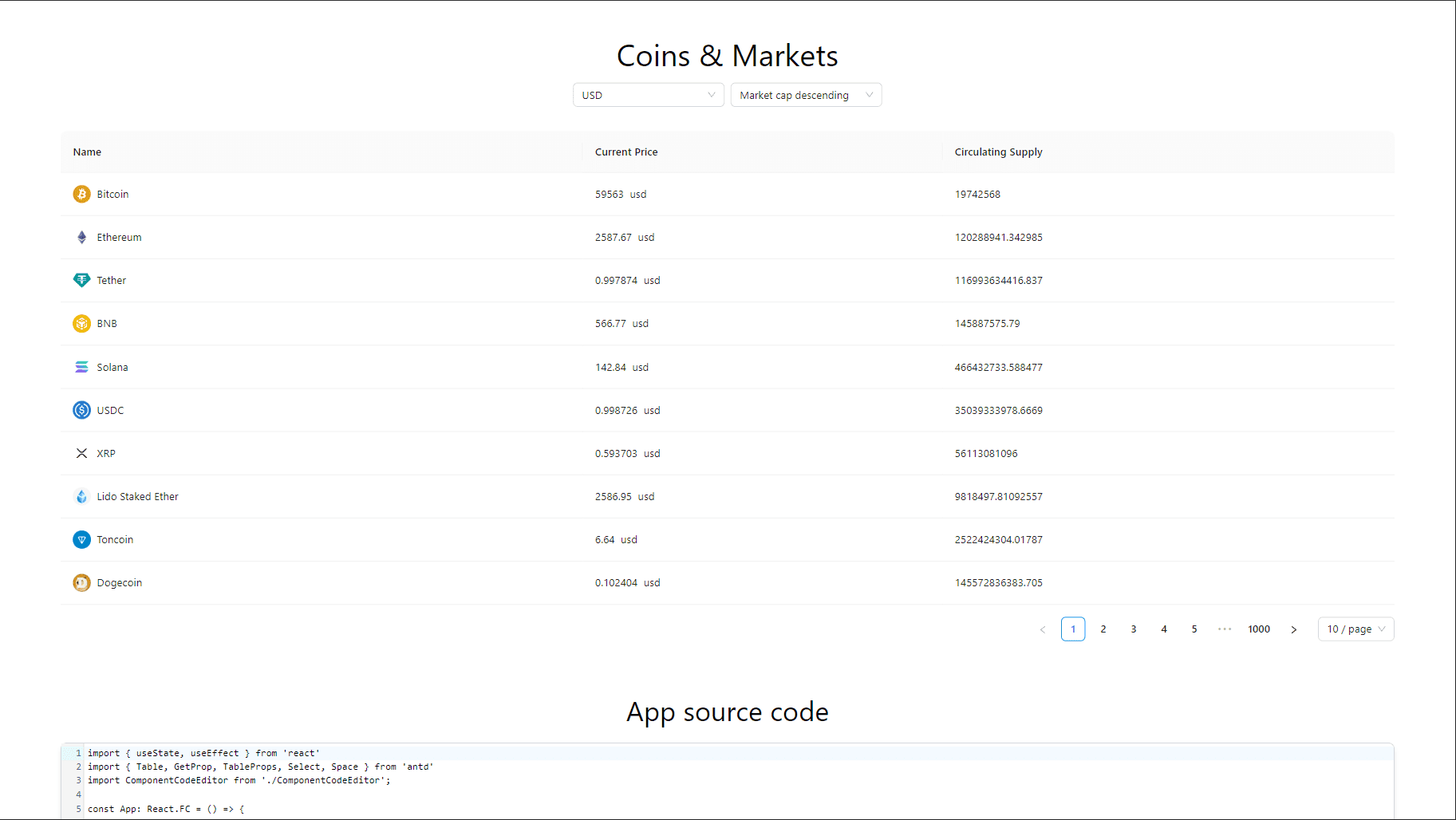This screenshot has height=820, width=1456.
Task: Click code line 2 importing from 'antd'
Action: 260,767
